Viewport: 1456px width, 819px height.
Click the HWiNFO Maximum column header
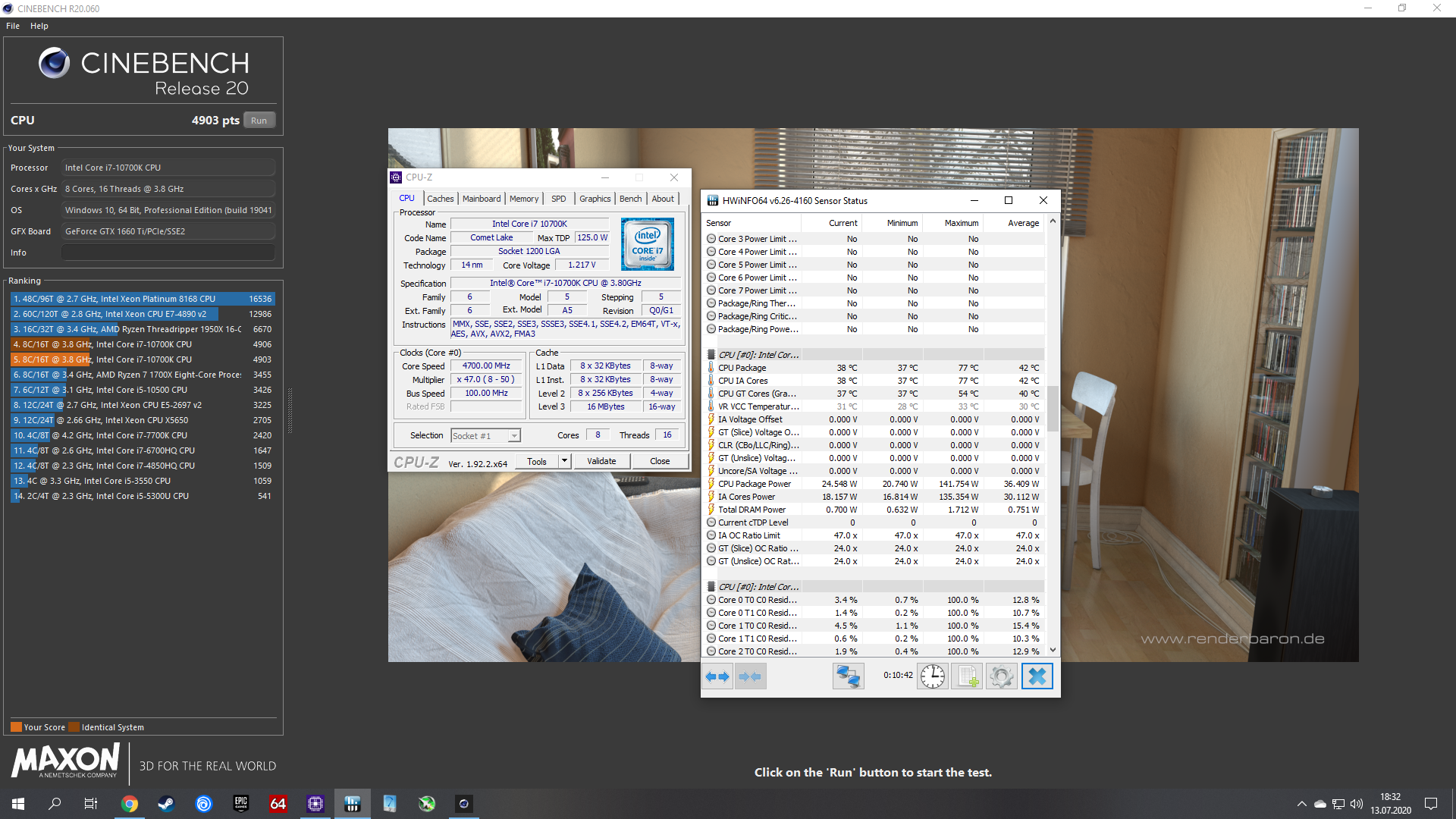point(953,223)
